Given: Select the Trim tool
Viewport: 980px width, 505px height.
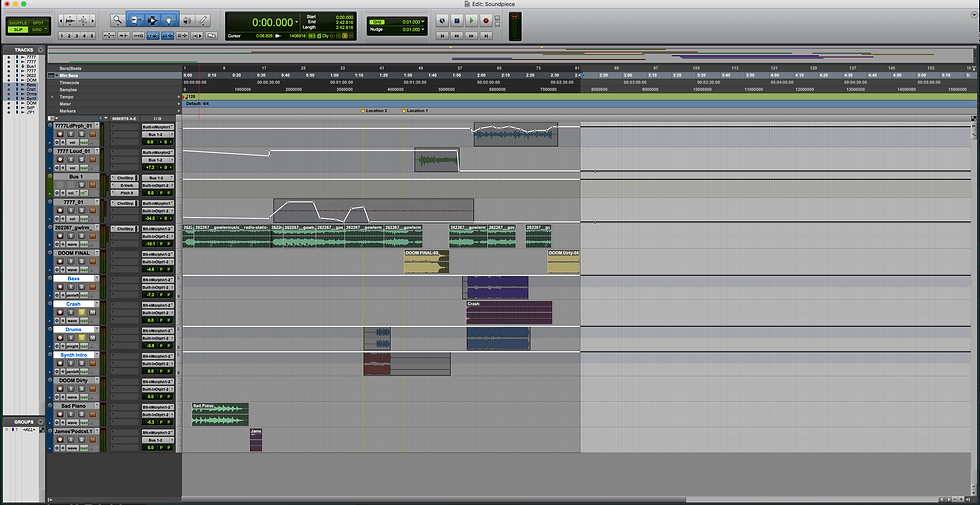Looking at the screenshot, I should pos(136,21).
